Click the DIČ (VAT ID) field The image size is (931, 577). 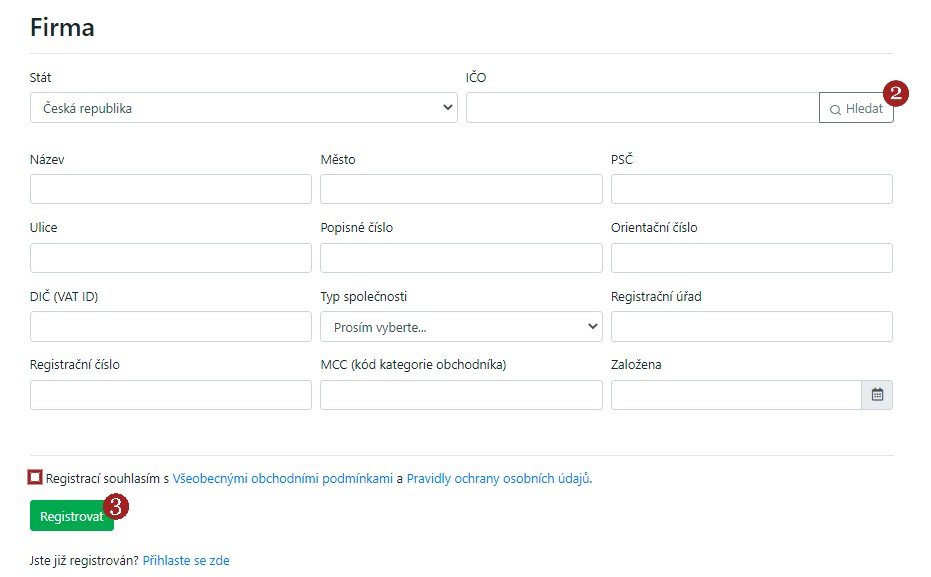pos(170,326)
